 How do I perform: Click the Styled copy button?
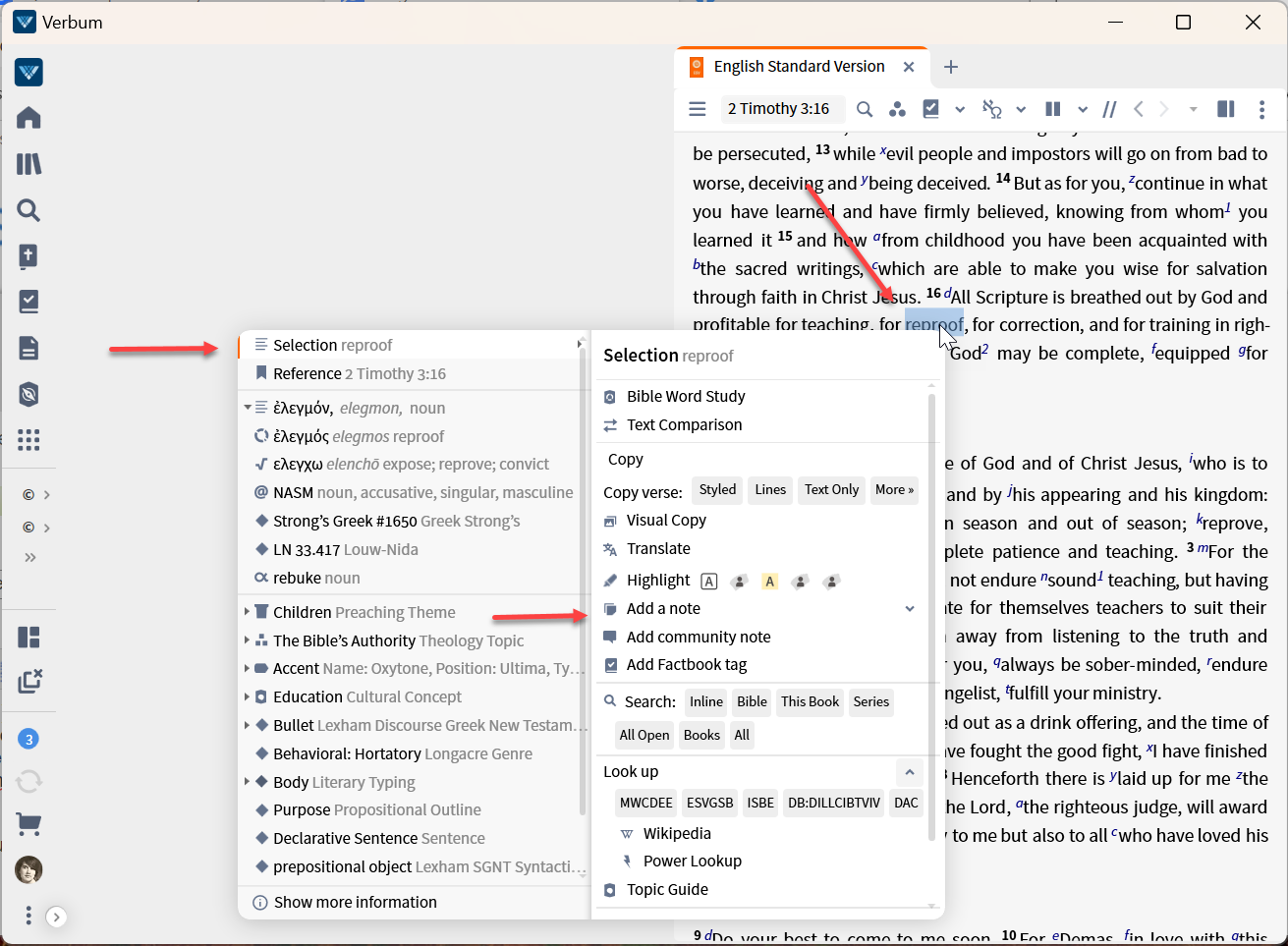[717, 490]
